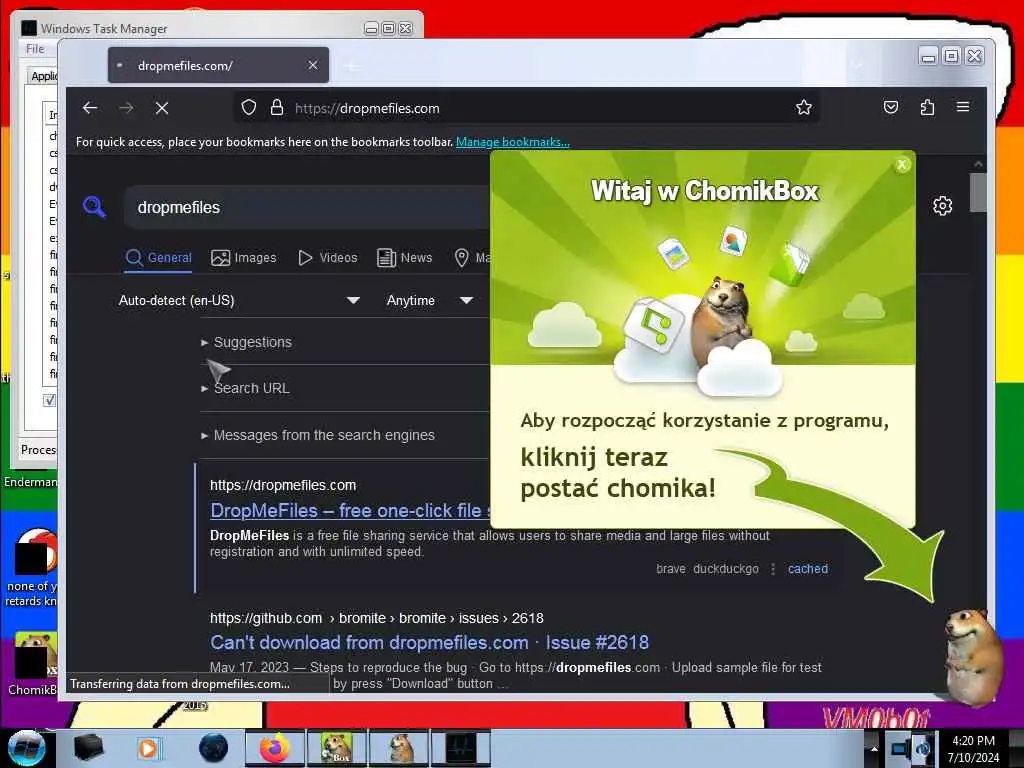Click the page vertical scrollbar thumb

point(978,193)
